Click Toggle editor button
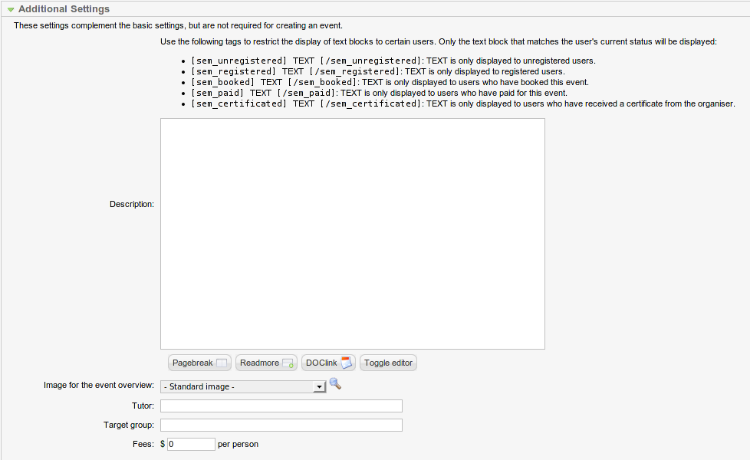The height and width of the screenshot is (460, 750). (x=388, y=363)
